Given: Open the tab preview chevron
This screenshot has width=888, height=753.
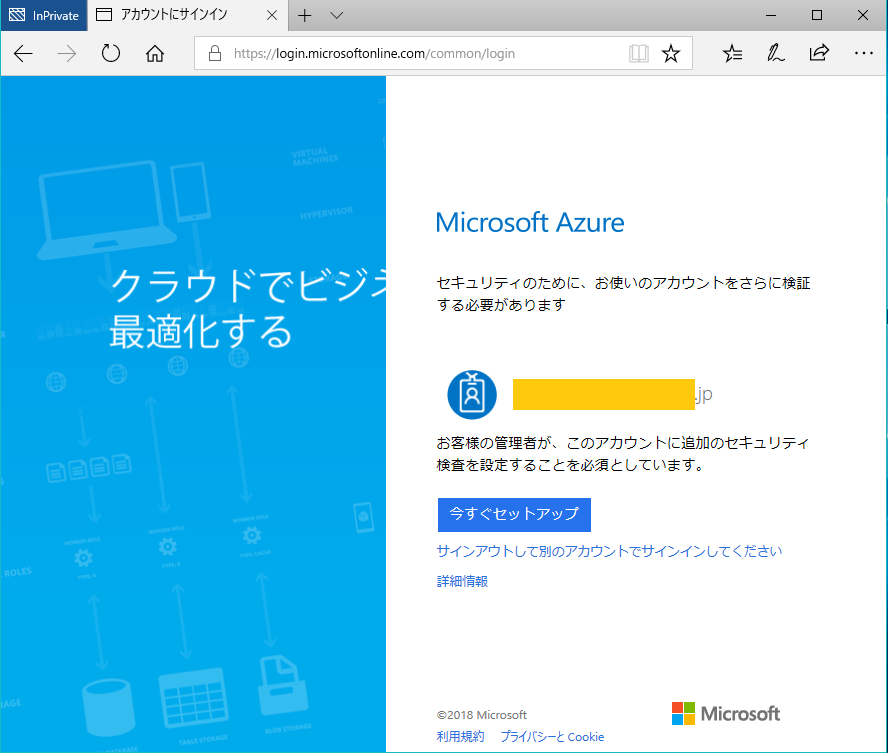Looking at the screenshot, I should click(336, 16).
